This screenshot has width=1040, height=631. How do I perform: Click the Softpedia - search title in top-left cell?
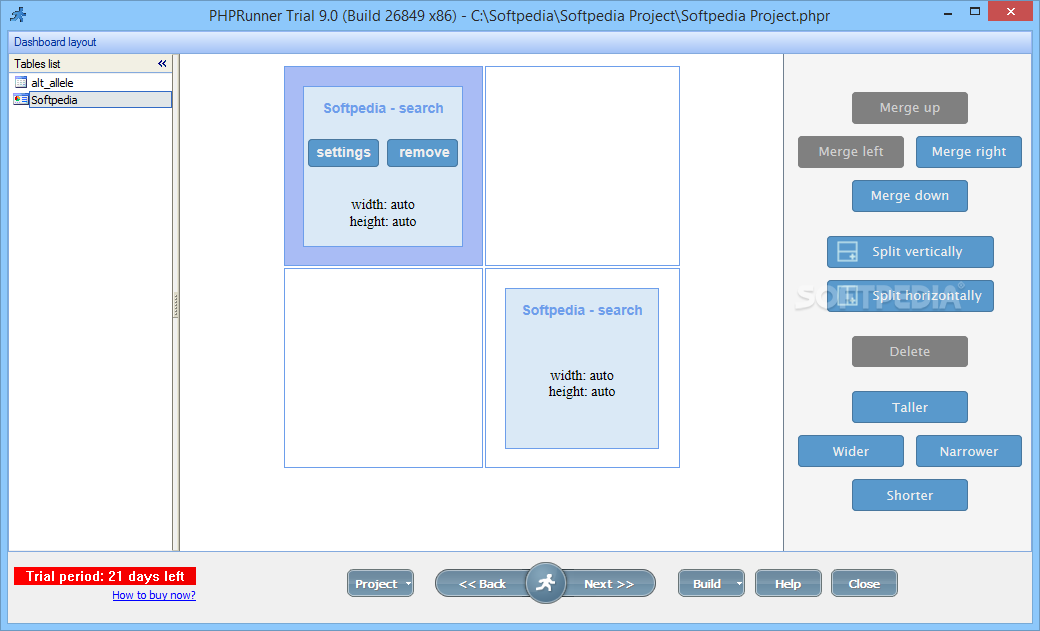[x=383, y=108]
